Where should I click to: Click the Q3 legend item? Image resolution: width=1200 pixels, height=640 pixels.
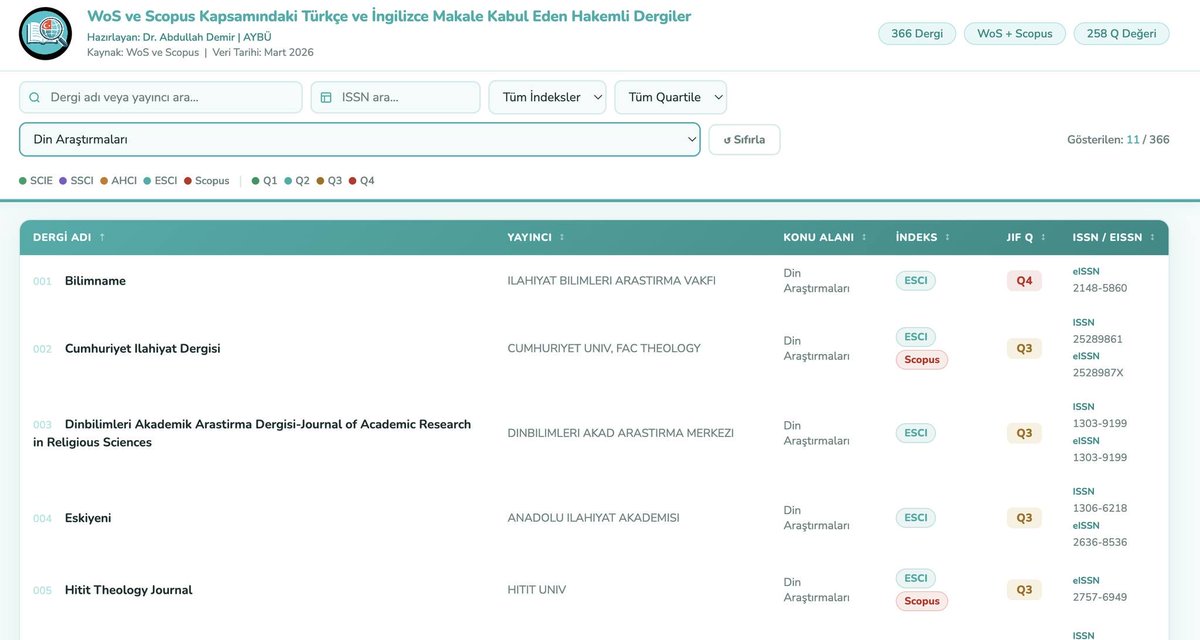329,181
